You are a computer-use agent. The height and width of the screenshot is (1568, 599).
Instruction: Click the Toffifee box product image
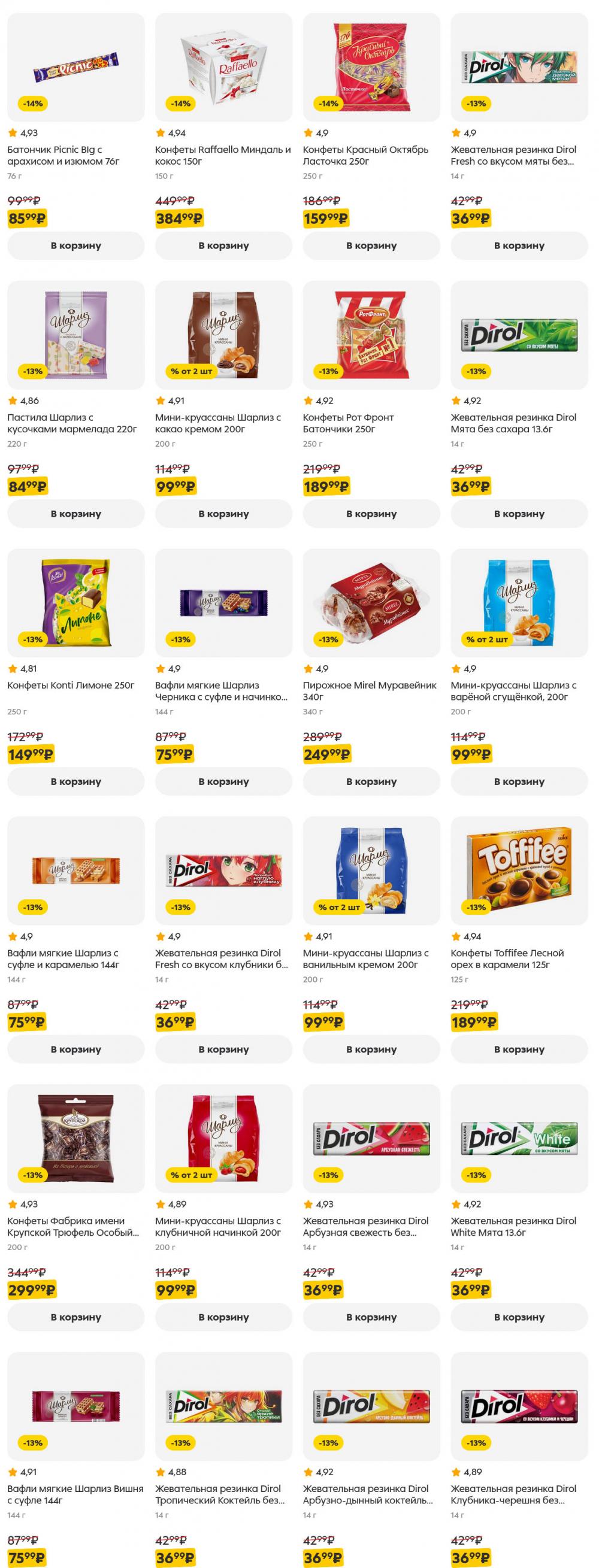519,871
